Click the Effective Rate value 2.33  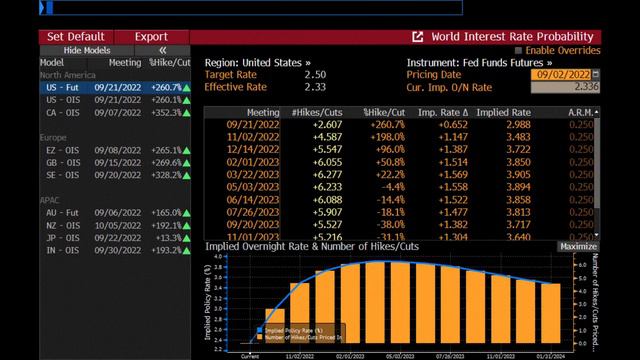pyautogui.click(x=315, y=87)
